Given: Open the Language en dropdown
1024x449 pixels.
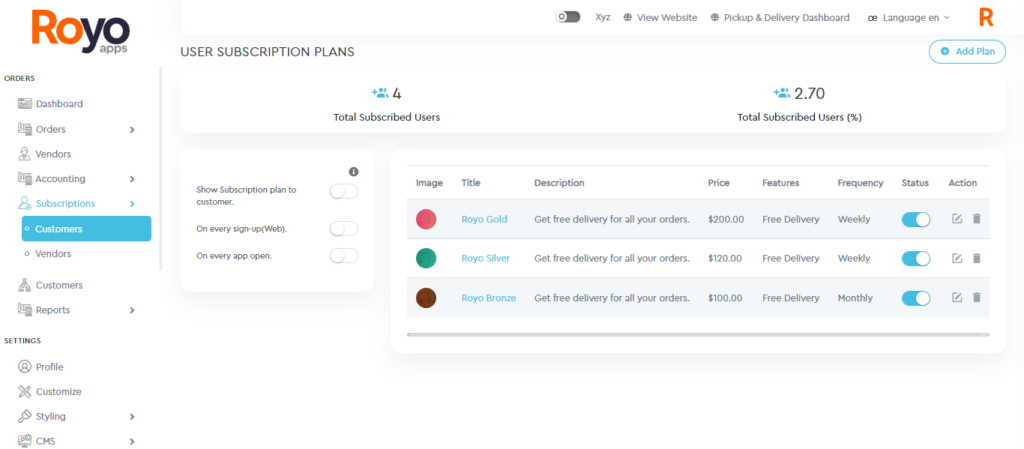Looking at the screenshot, I should point(909,17).
